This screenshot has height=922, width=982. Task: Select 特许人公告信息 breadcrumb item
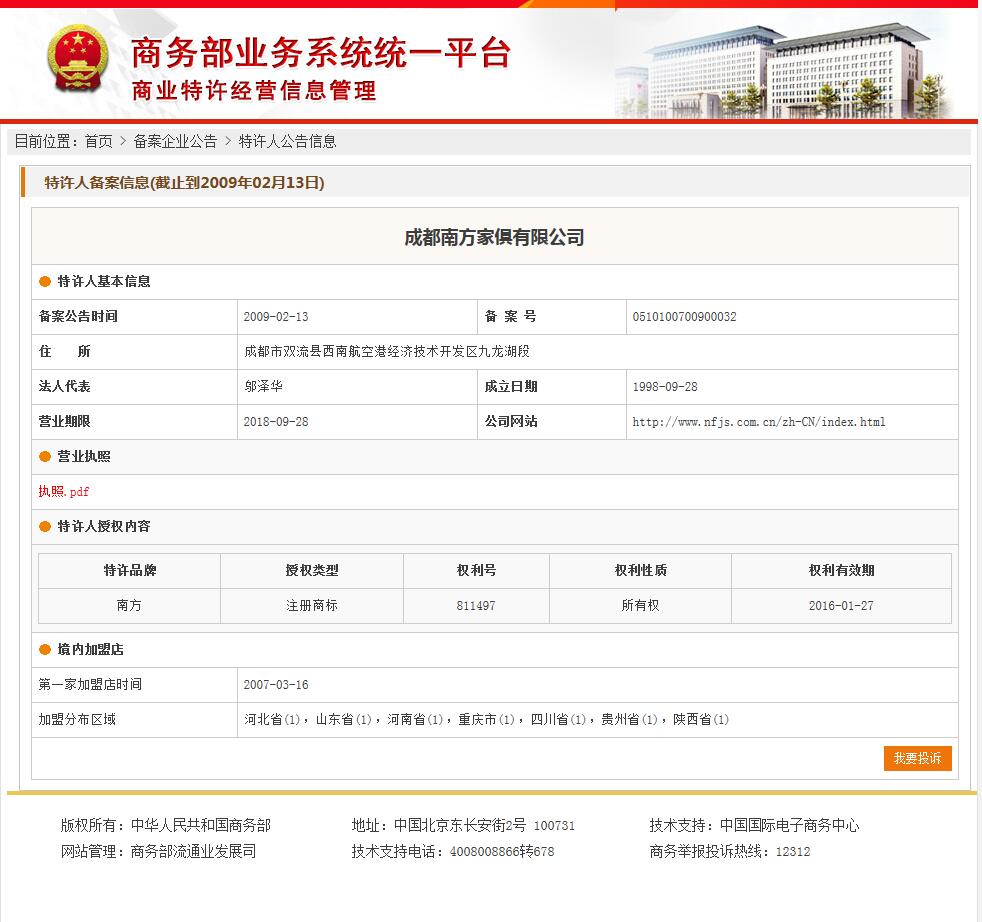tap(287, 142)
